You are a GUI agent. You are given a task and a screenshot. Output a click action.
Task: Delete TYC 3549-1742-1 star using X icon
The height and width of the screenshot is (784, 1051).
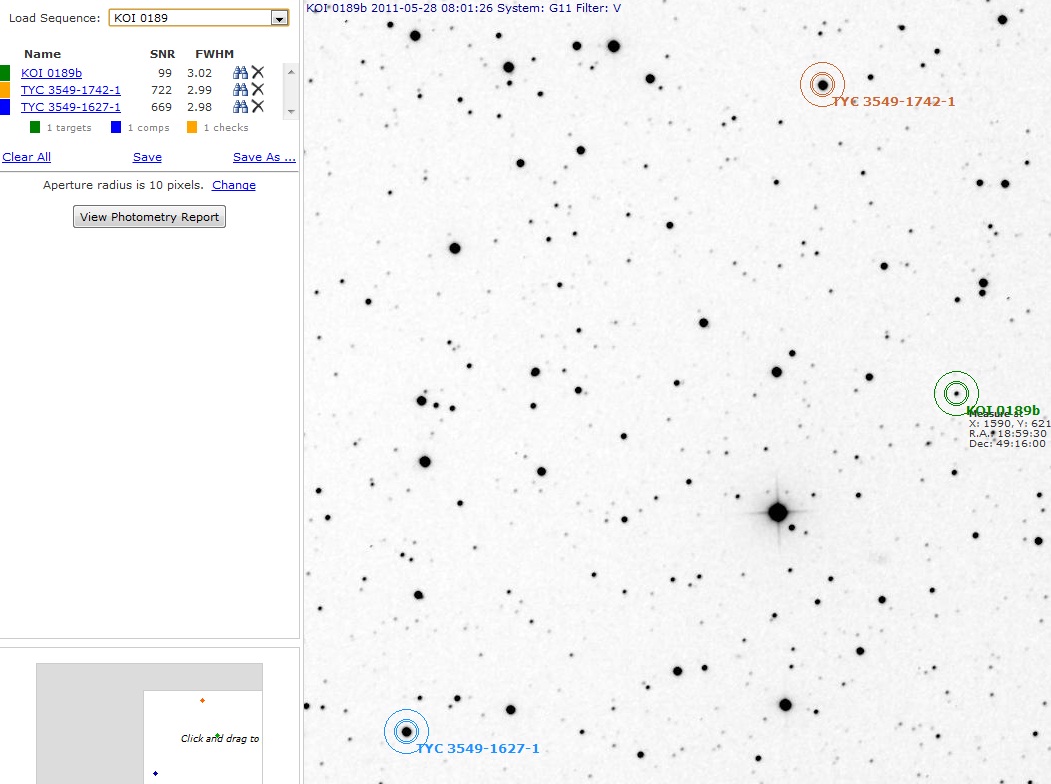258,90
